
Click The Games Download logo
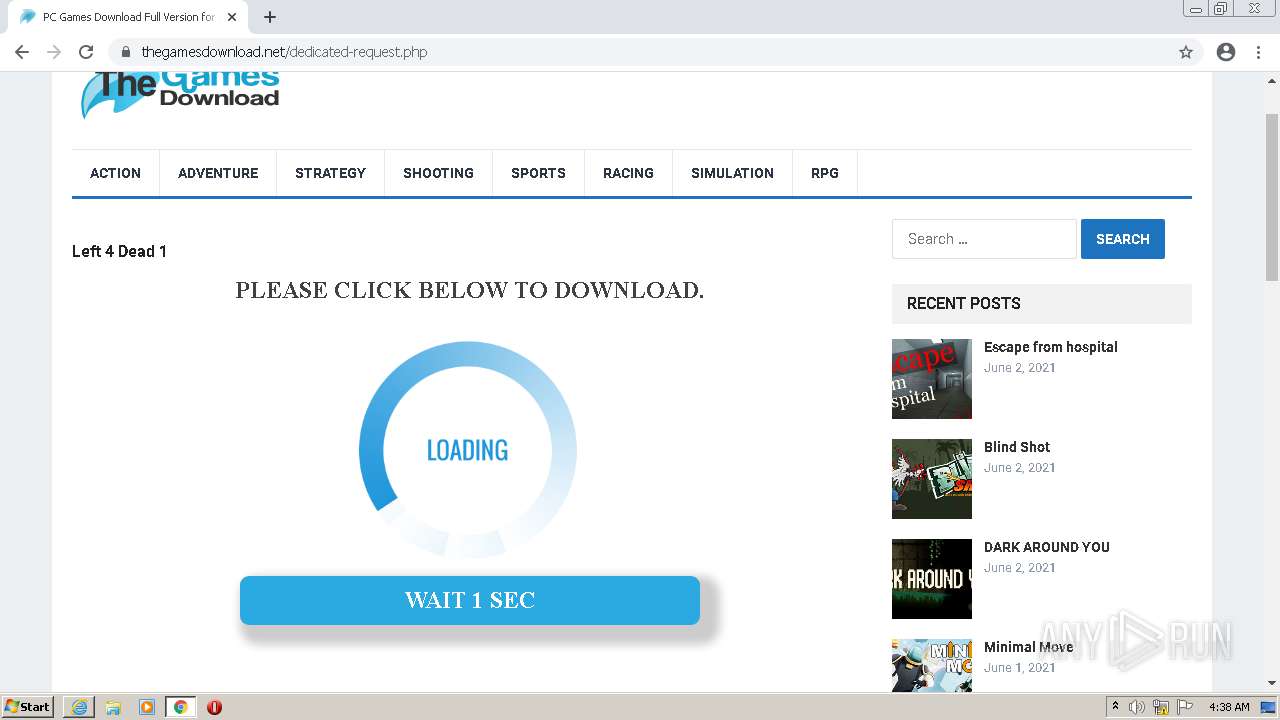(x=180, y=95)
